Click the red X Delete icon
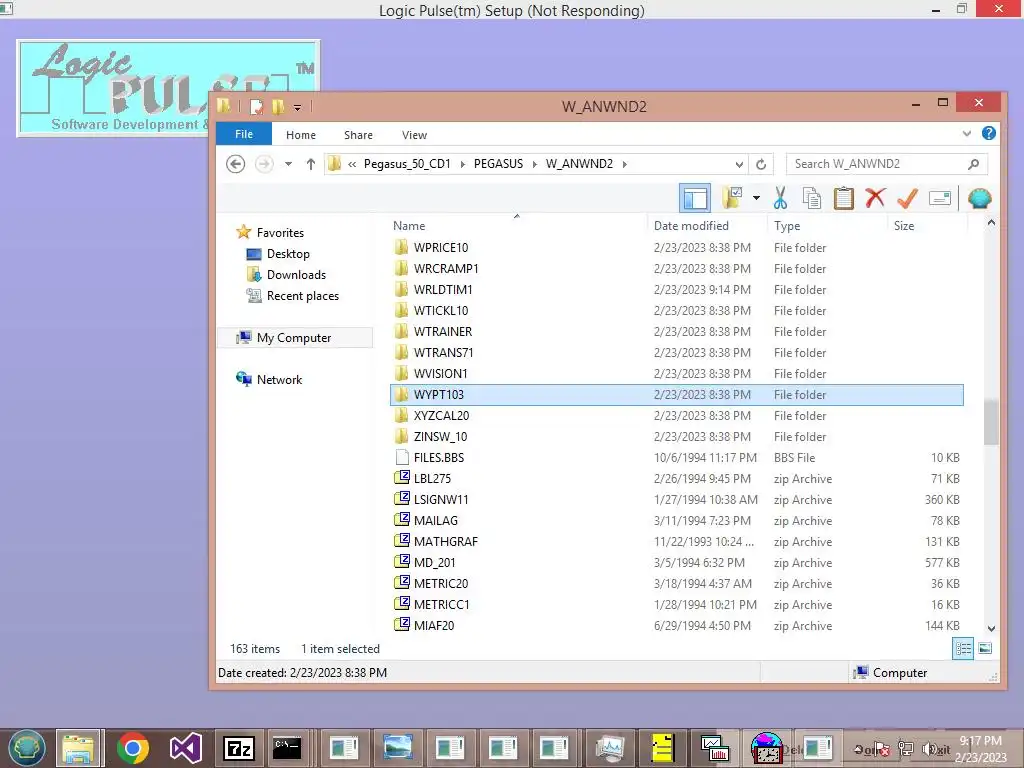The width and height of the screenshot is (1024, 768). pos(875,198)
